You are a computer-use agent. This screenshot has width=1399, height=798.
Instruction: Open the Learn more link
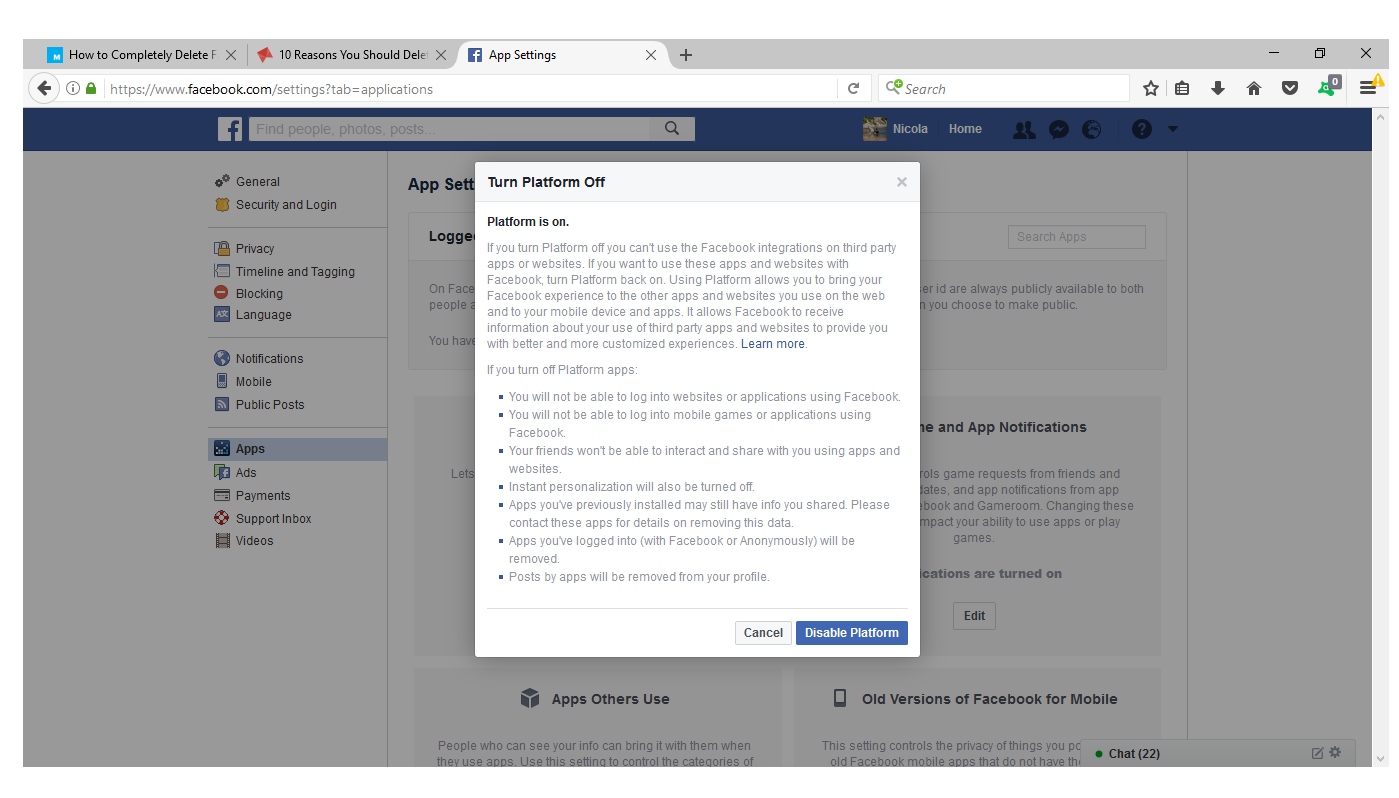tap(772, 344)
